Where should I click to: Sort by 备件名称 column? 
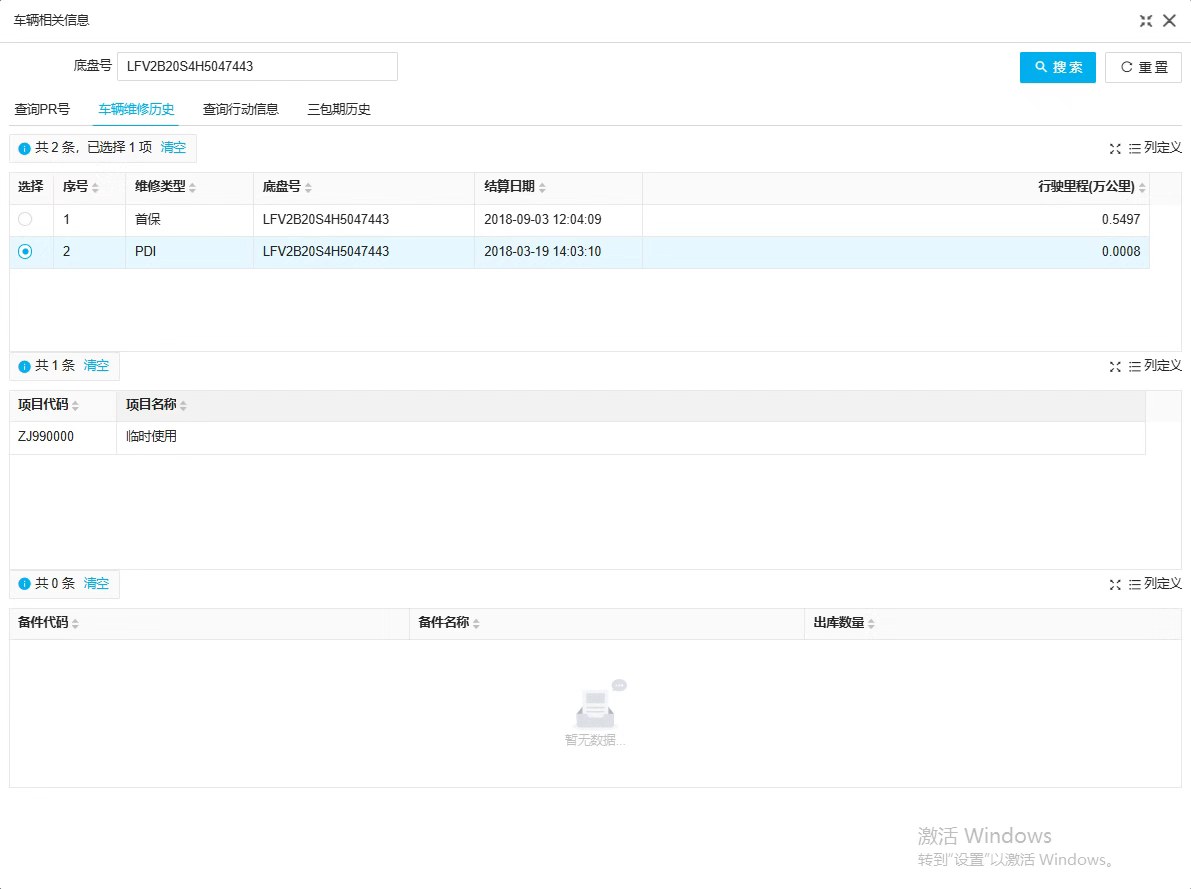[x=476, y=624]
